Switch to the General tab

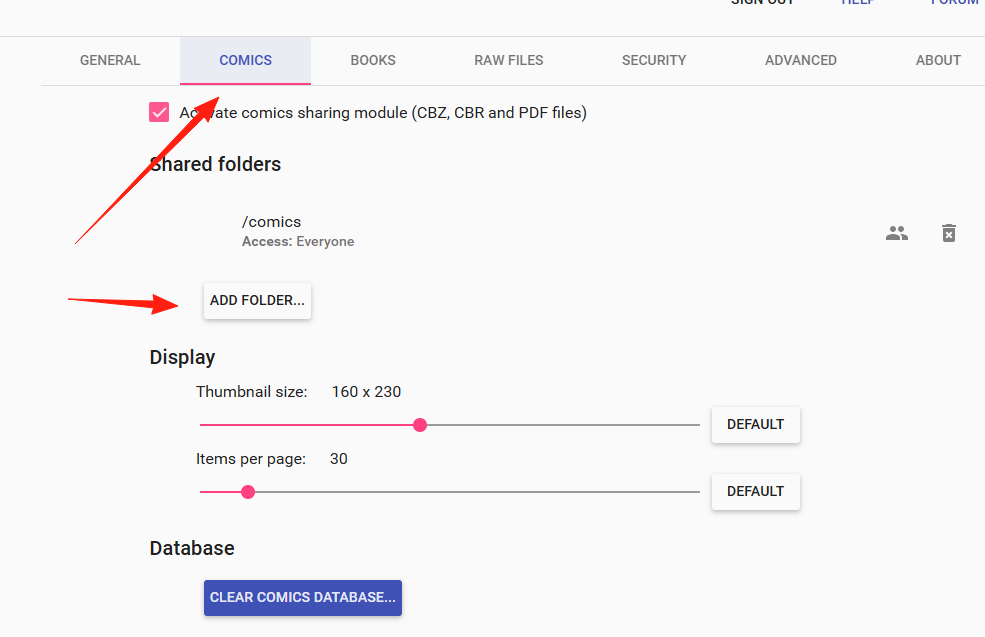(110, 60)
